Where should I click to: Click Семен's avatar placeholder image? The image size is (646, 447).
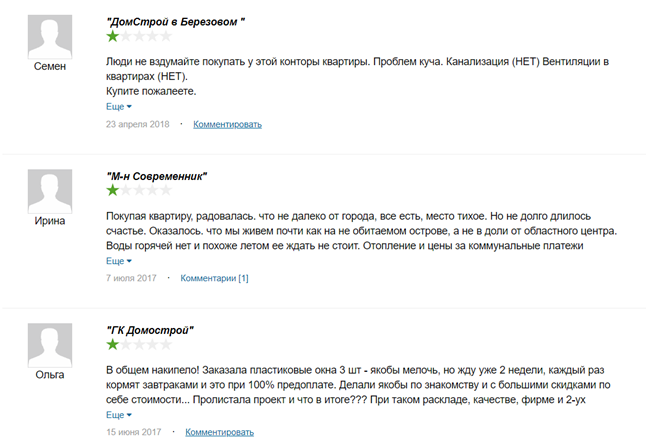point(50,37)
